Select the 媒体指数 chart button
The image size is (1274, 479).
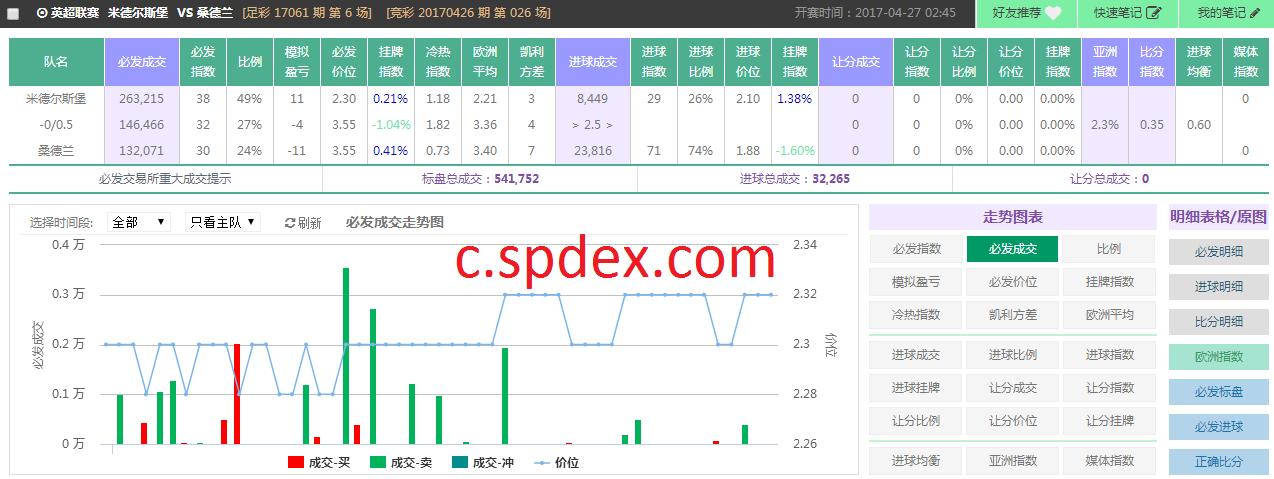[x=1109, y=460]
